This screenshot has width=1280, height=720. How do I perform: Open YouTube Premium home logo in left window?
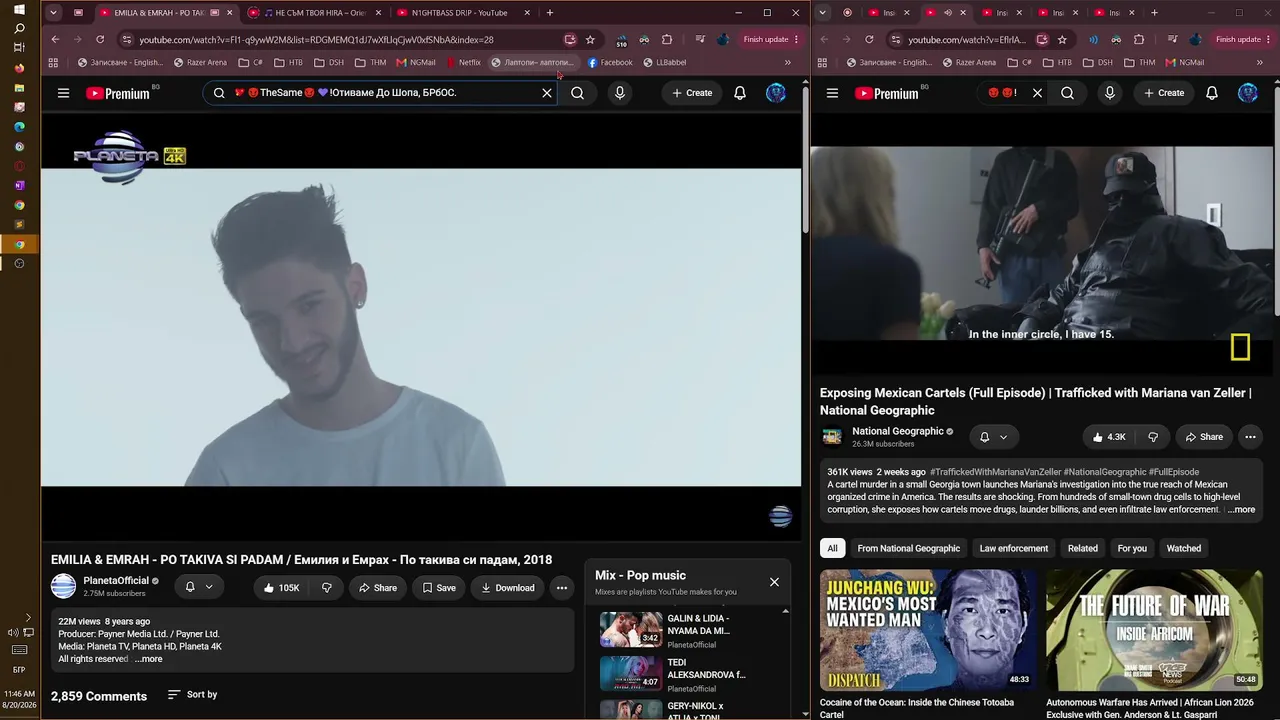click(117, 93)
